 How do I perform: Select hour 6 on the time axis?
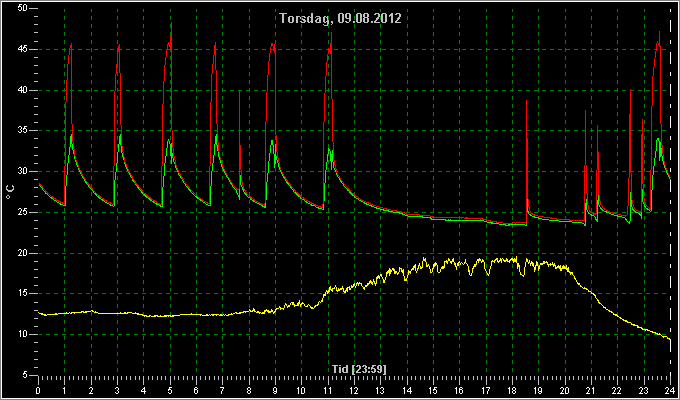pyautogui.click(x=196, y=390)
